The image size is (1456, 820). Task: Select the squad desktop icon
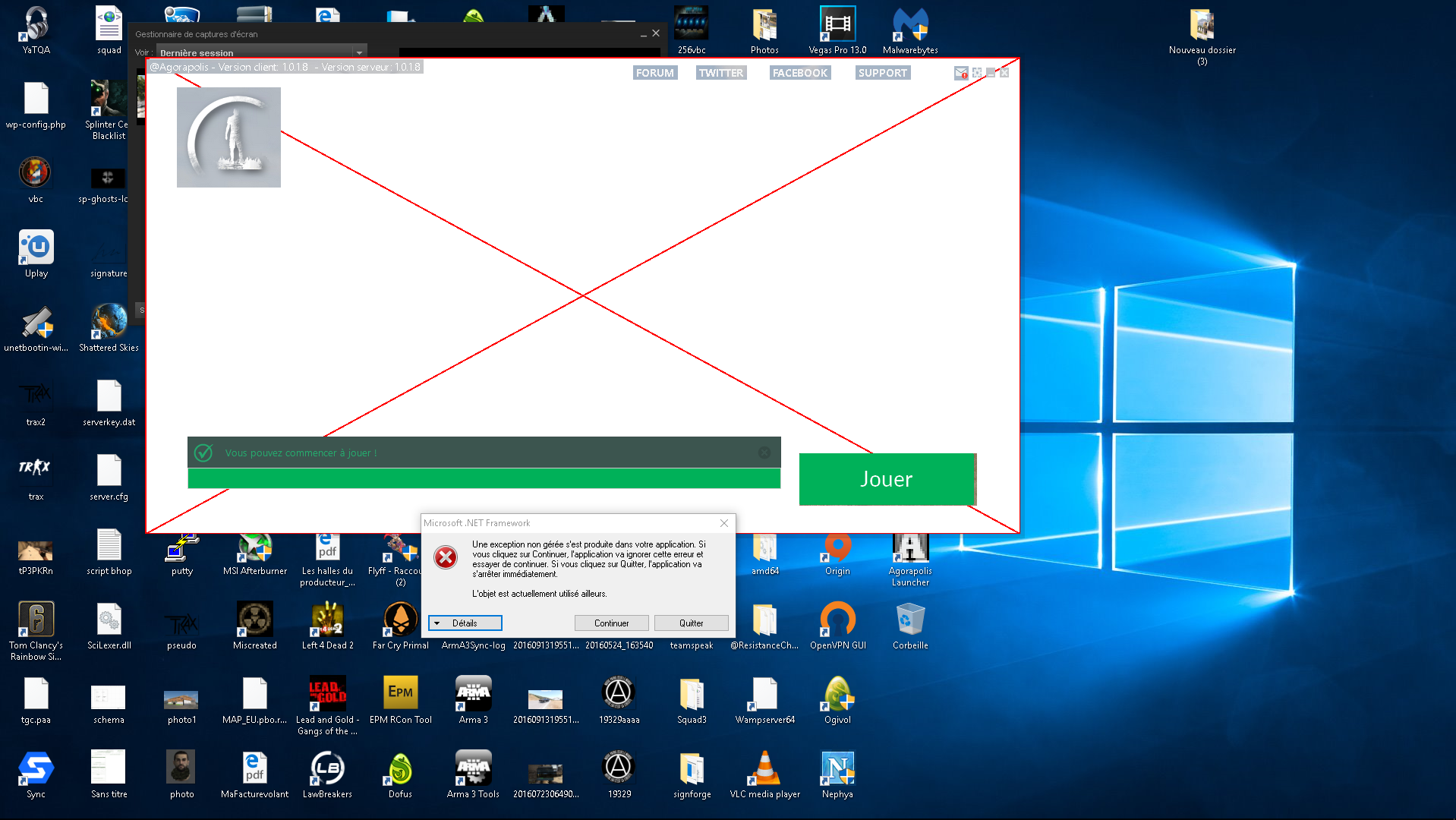(x=109, y=31)
